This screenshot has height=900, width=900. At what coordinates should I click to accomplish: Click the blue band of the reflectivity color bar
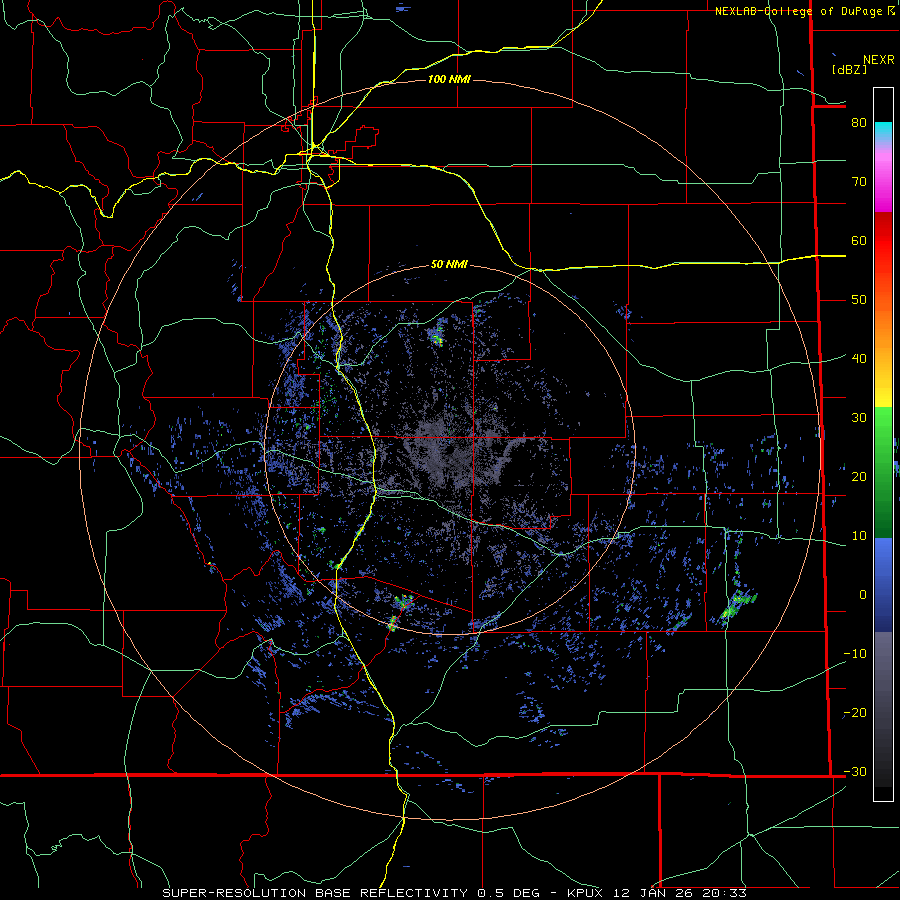pos(883,585)
